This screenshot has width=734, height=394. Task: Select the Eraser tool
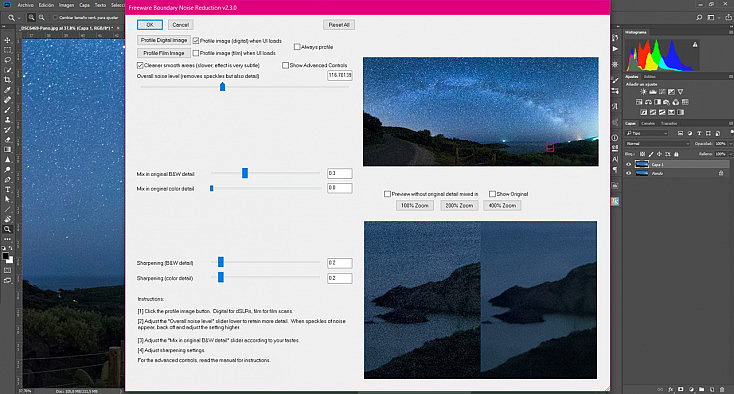pos(7,139)
